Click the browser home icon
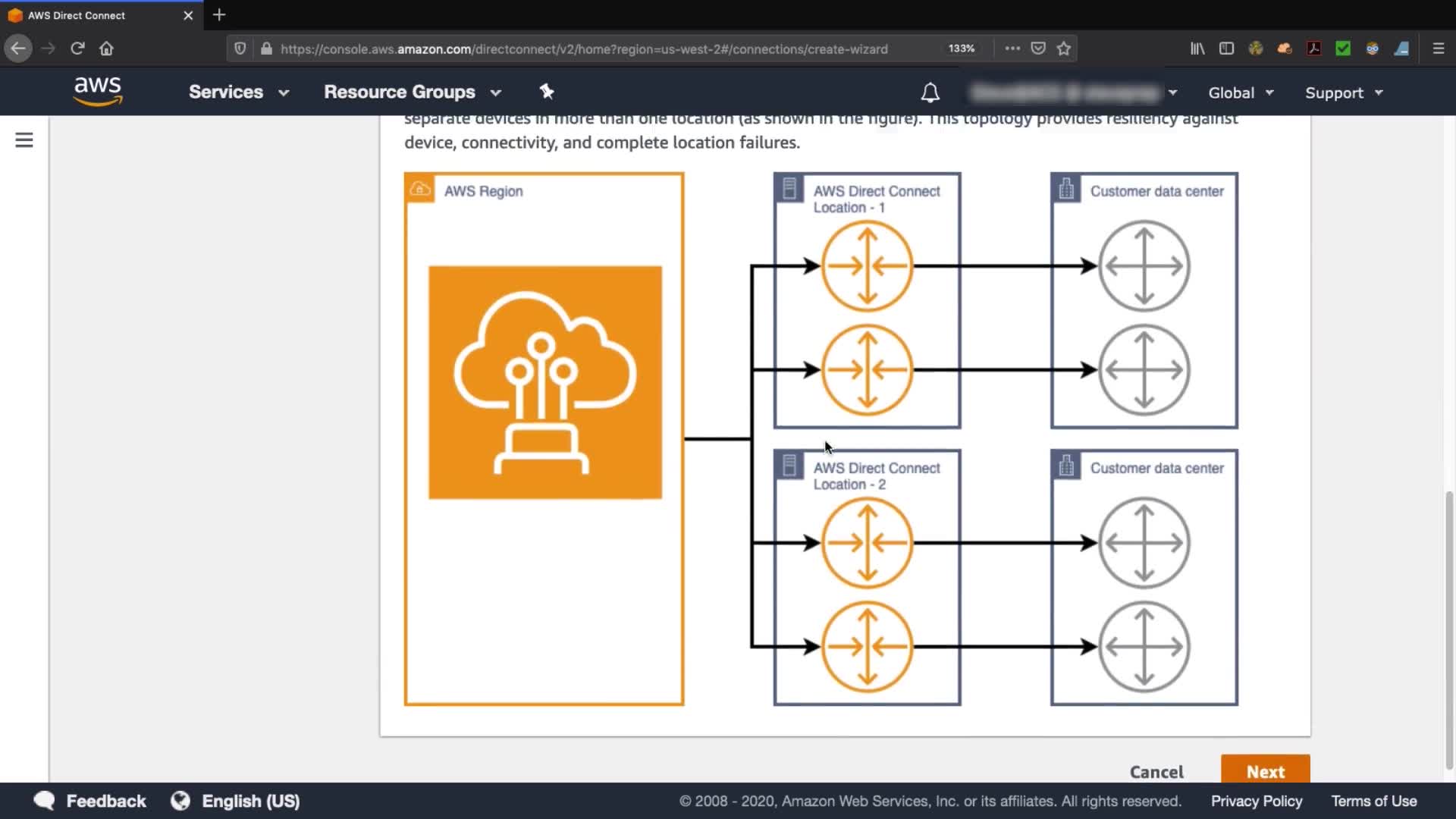The image size is (1456, 819). 106,49
